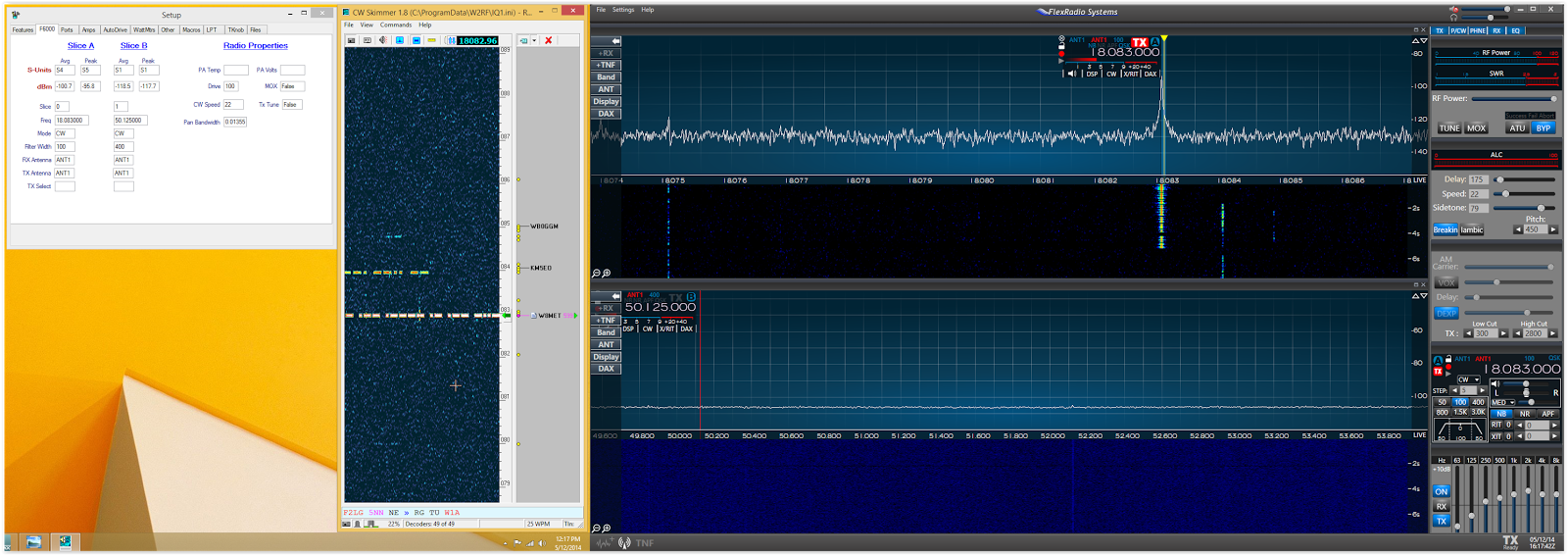Toggle the MOX transmit button
Screen dimensions: 1568x555
1476,128
